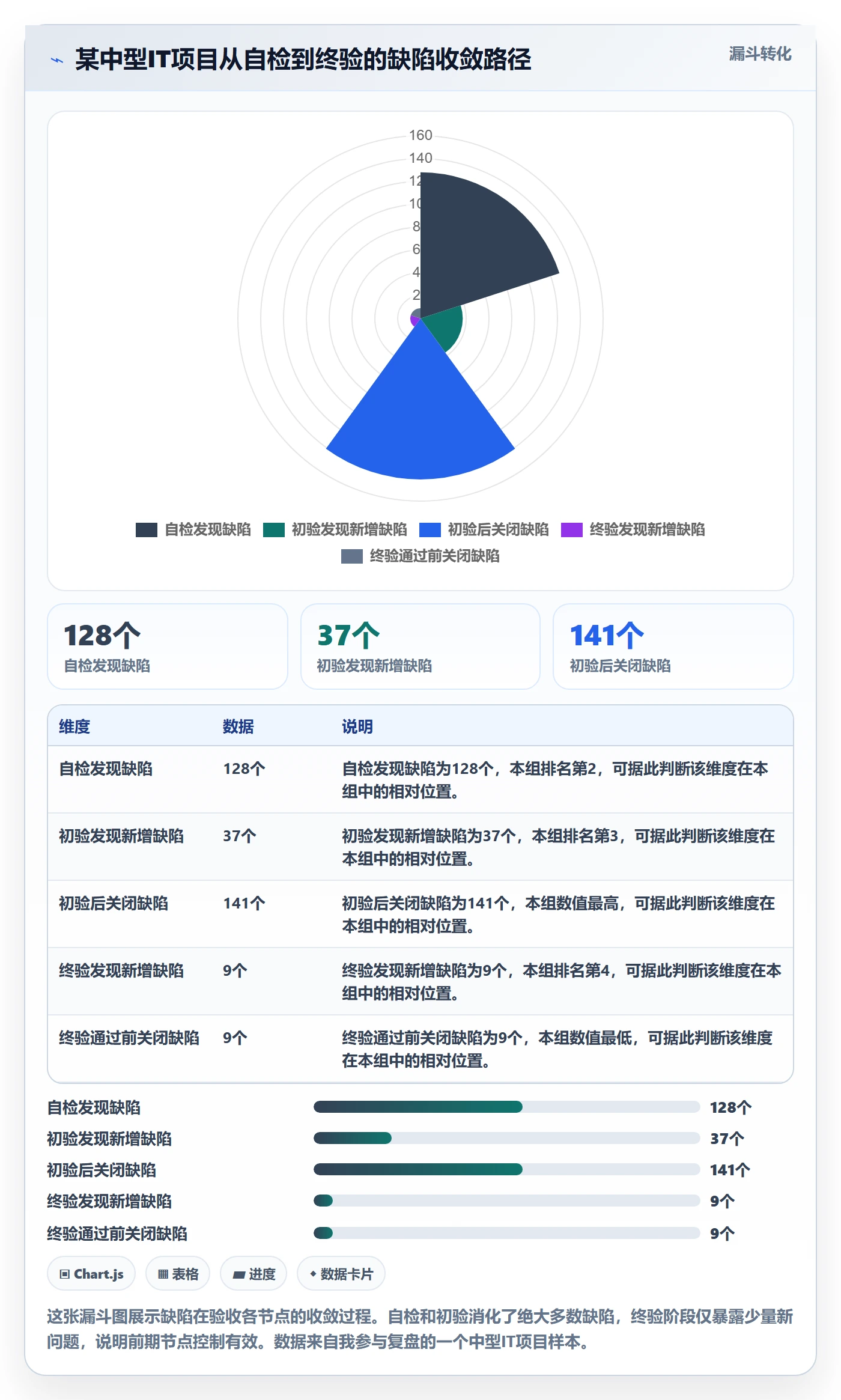Click the 说明 column header
Image resolution: width=841 pixels, height=1400 pixels.
tap(357, 726)
